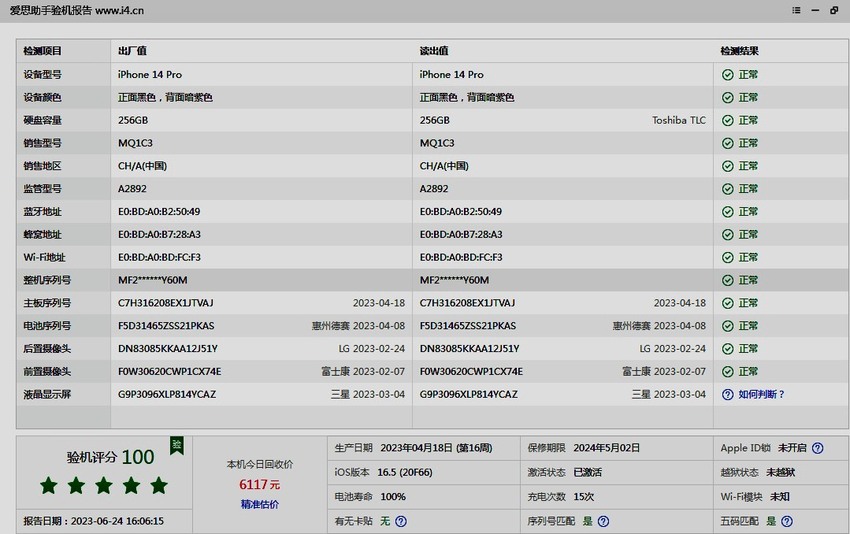Click the check icon in 后置摄像头 row
The image size is (850, 534).
[727, 349]
